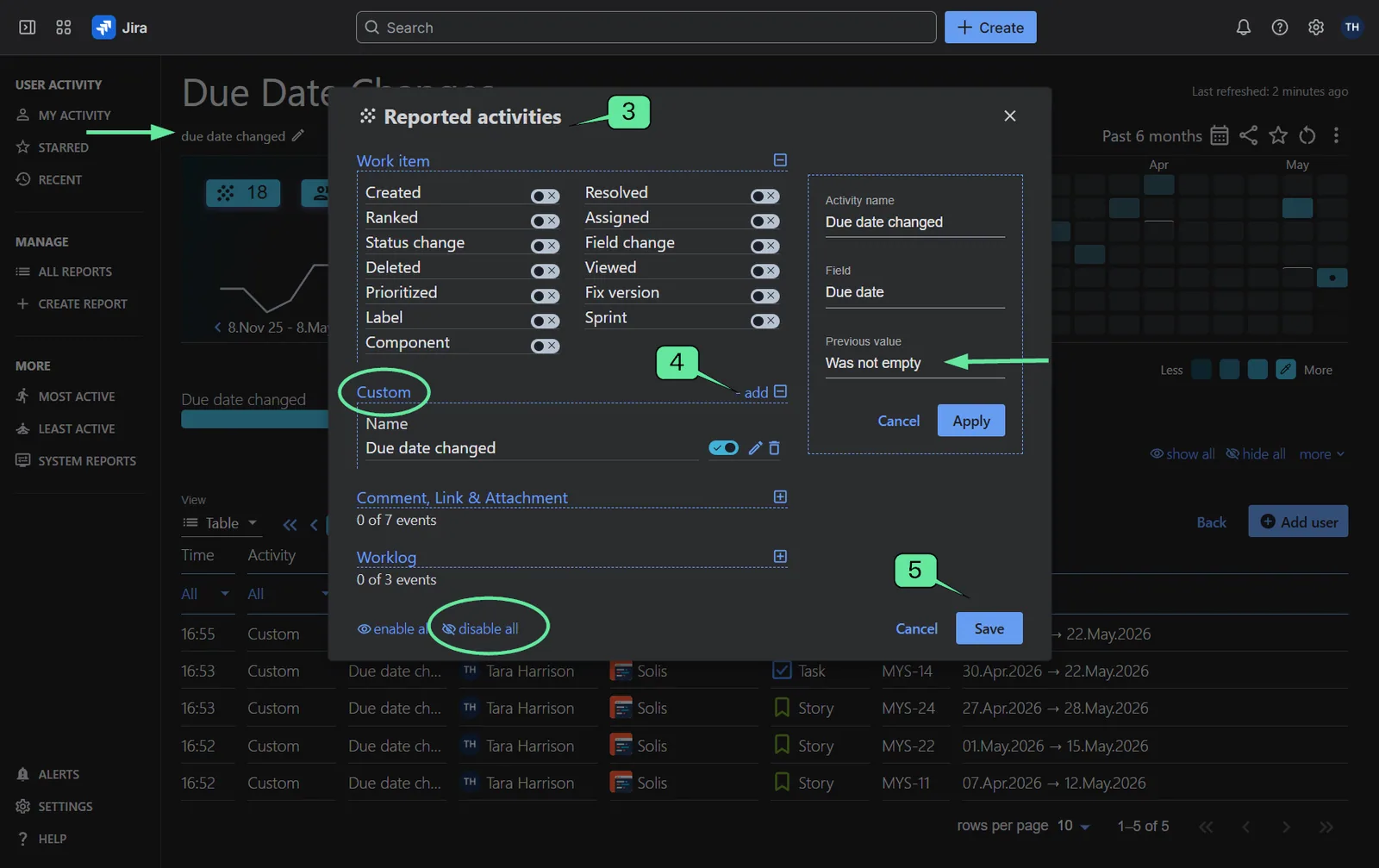This screenshot has width=1379, height=868.
Task: Expand the Worklog section
Action: coord(780,557)
